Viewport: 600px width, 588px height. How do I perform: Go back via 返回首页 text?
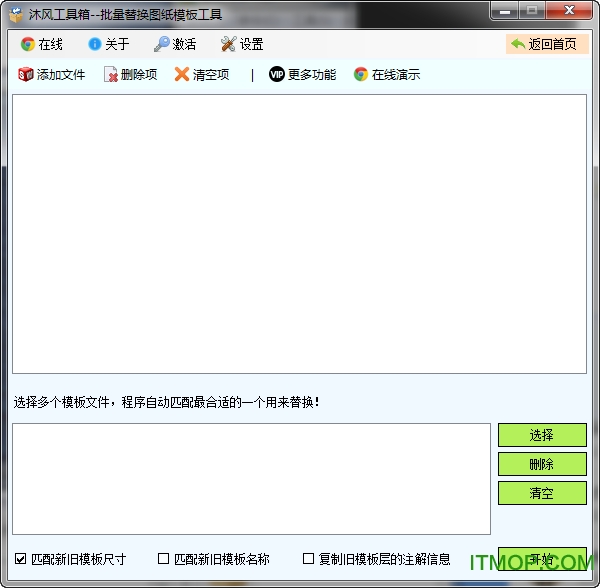coord(552,44)
